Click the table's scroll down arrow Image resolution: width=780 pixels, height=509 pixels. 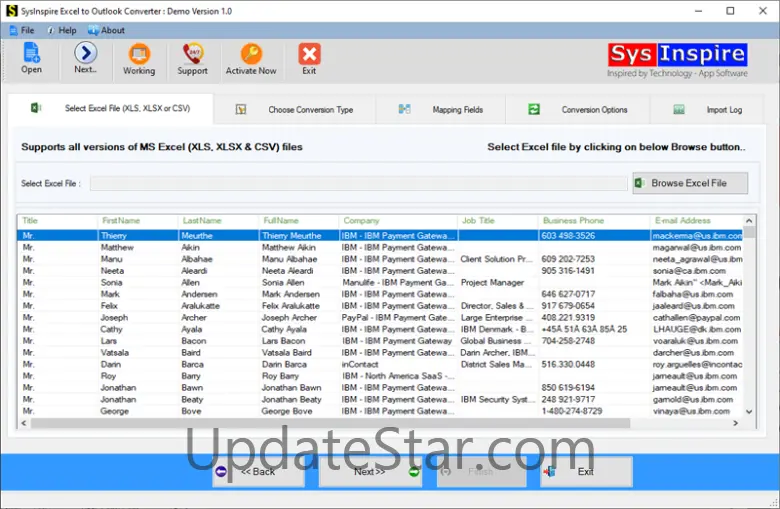749,411
